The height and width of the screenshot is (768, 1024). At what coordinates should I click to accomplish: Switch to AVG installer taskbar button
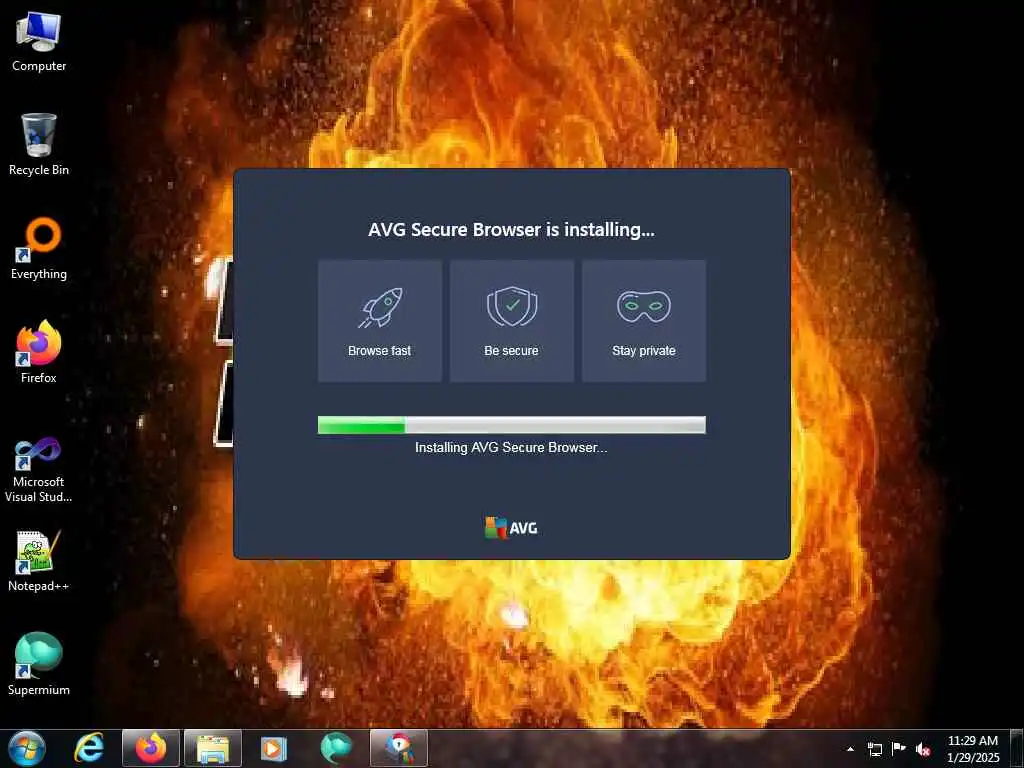(399, 748)
